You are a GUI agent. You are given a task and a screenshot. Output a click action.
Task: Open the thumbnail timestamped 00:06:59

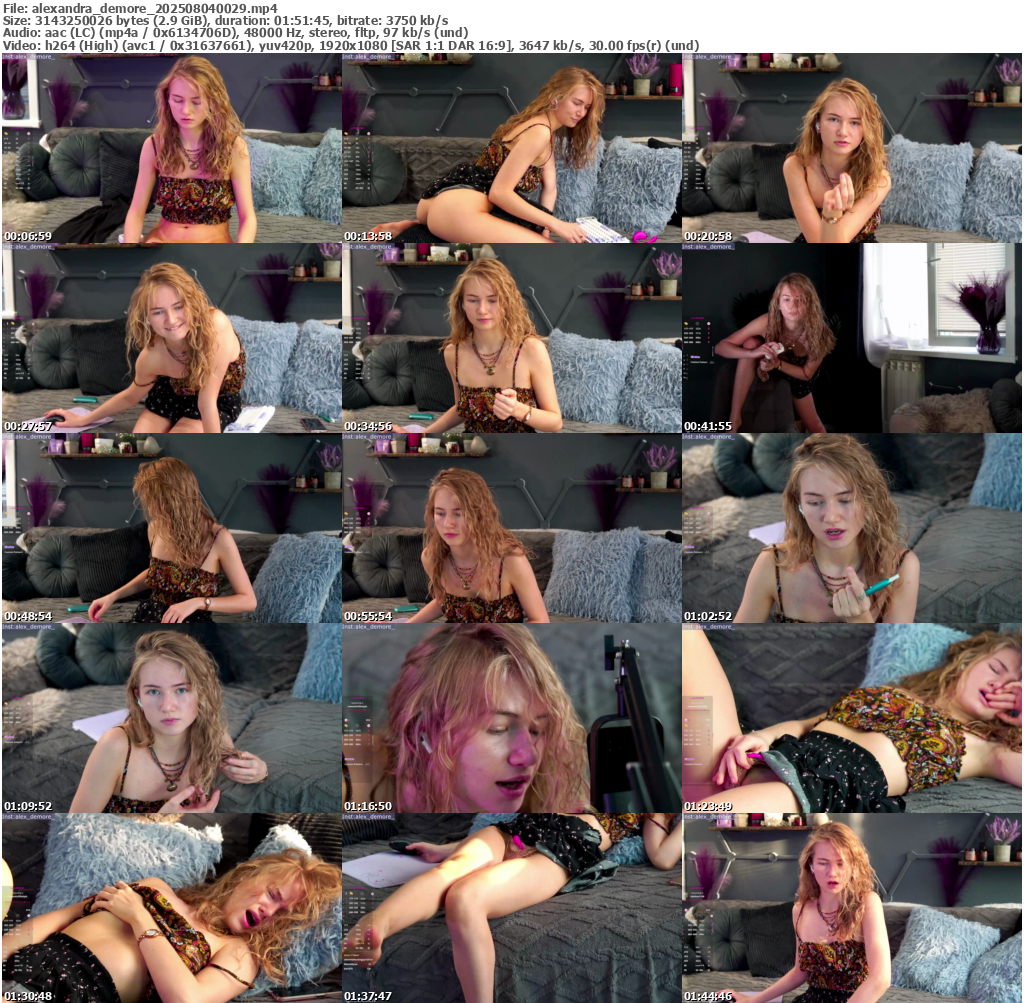[171, 148]
